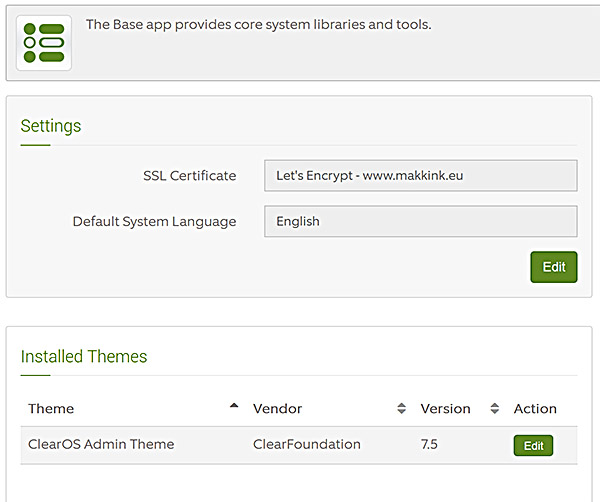Sort the table by Version header
Image resolution: width=600 pixels, height=502 pixels.
pos(445,409)
